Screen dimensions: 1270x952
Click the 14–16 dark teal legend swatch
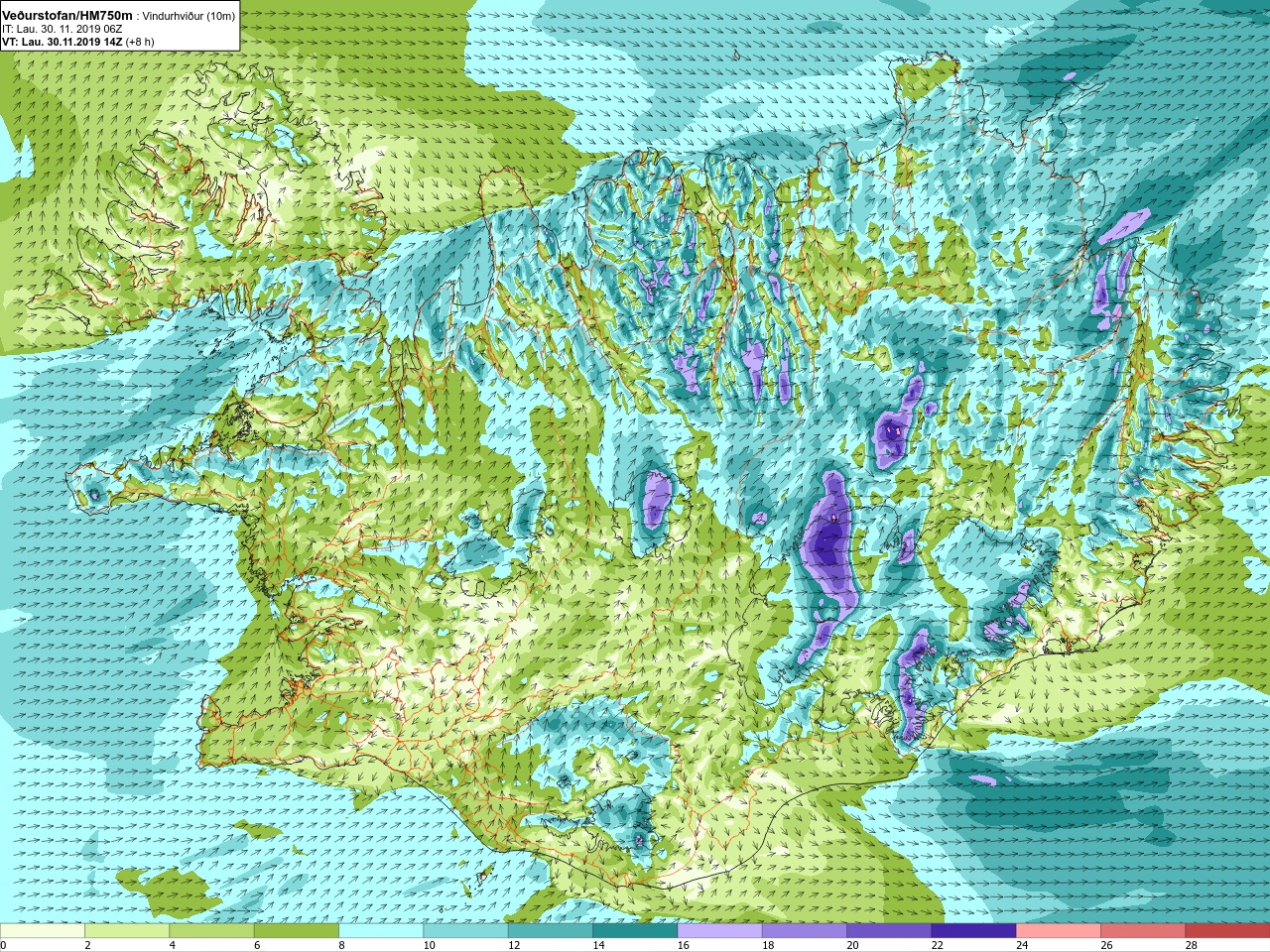click(635, 931)
